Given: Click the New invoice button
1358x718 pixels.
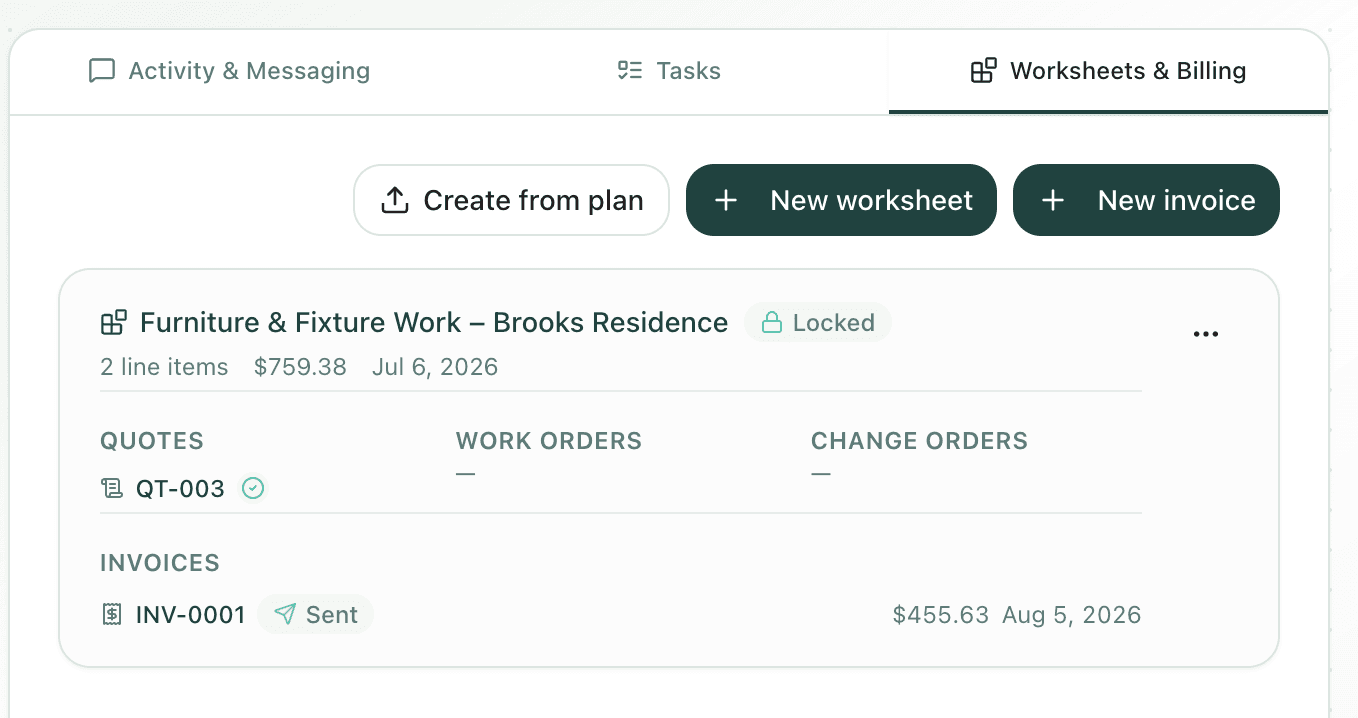Looking at the screenshot, I should pos(1146,200).
